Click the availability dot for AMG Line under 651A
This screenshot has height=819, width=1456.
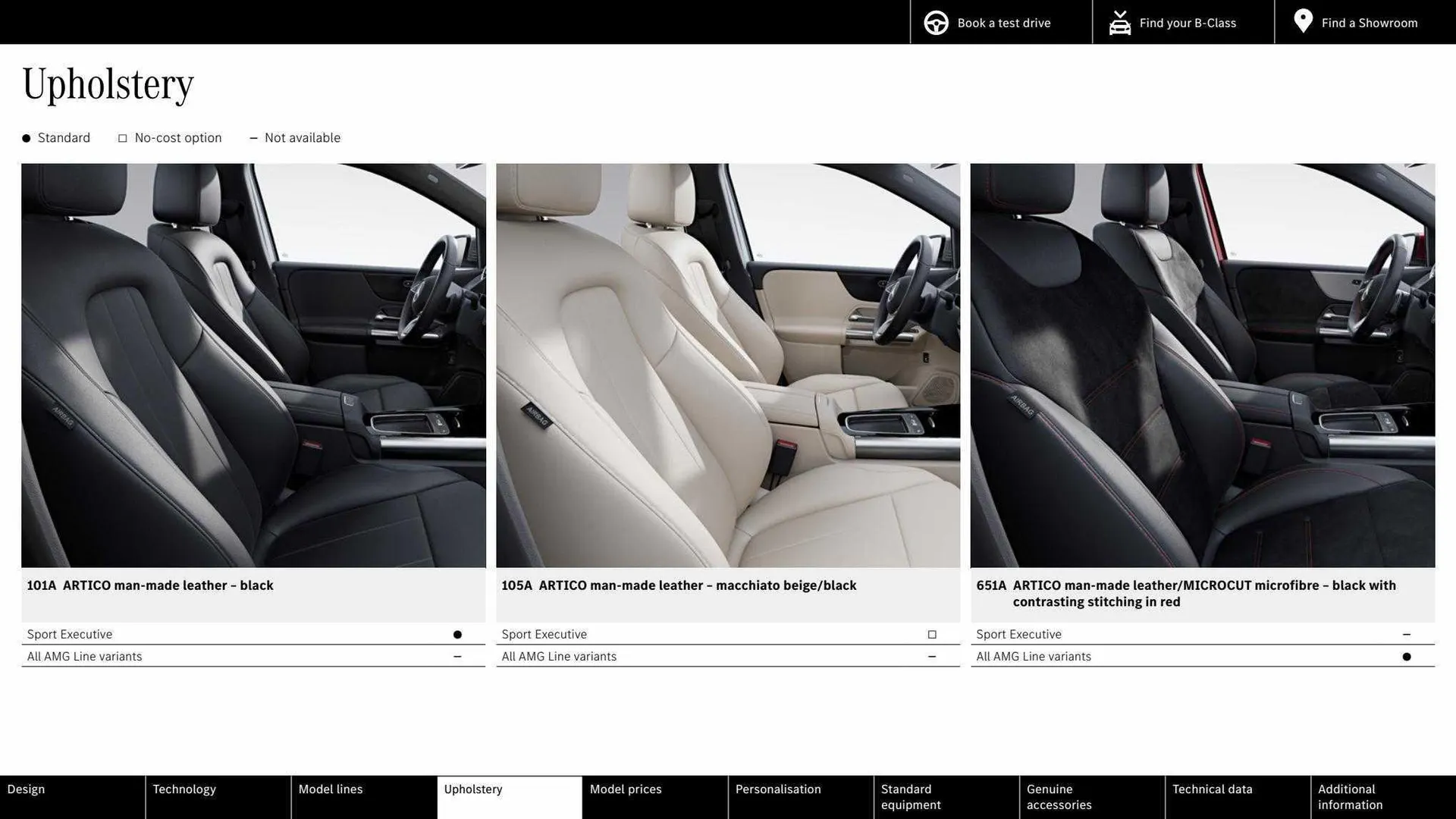[1407, 656]
